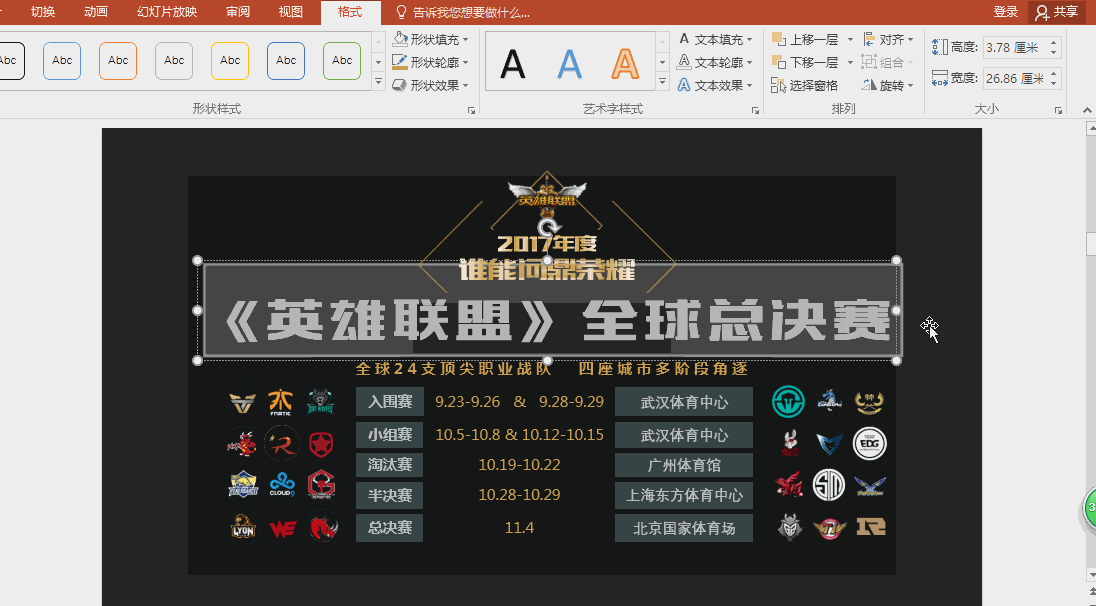Click the Cloud9 team logo
The width and height of the screenshot is (1096, 606).
(x=282, y=484)
